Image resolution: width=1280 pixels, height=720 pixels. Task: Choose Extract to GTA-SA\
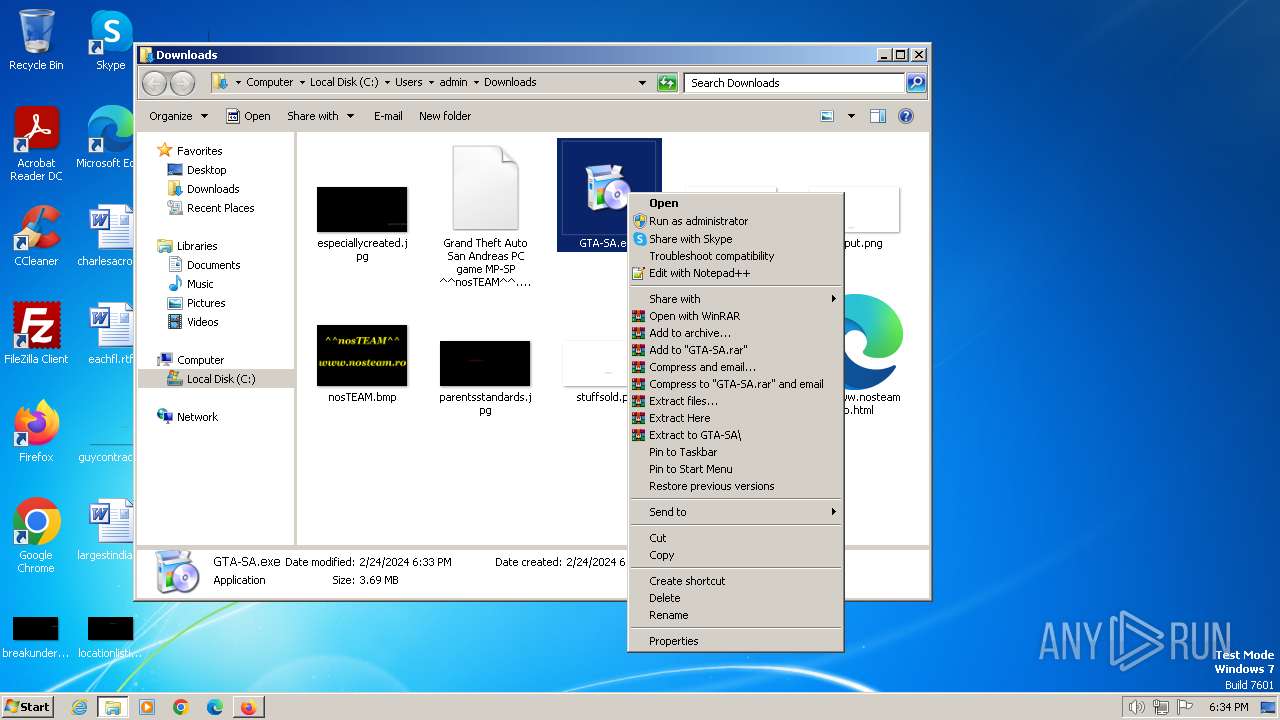(736, 435)
